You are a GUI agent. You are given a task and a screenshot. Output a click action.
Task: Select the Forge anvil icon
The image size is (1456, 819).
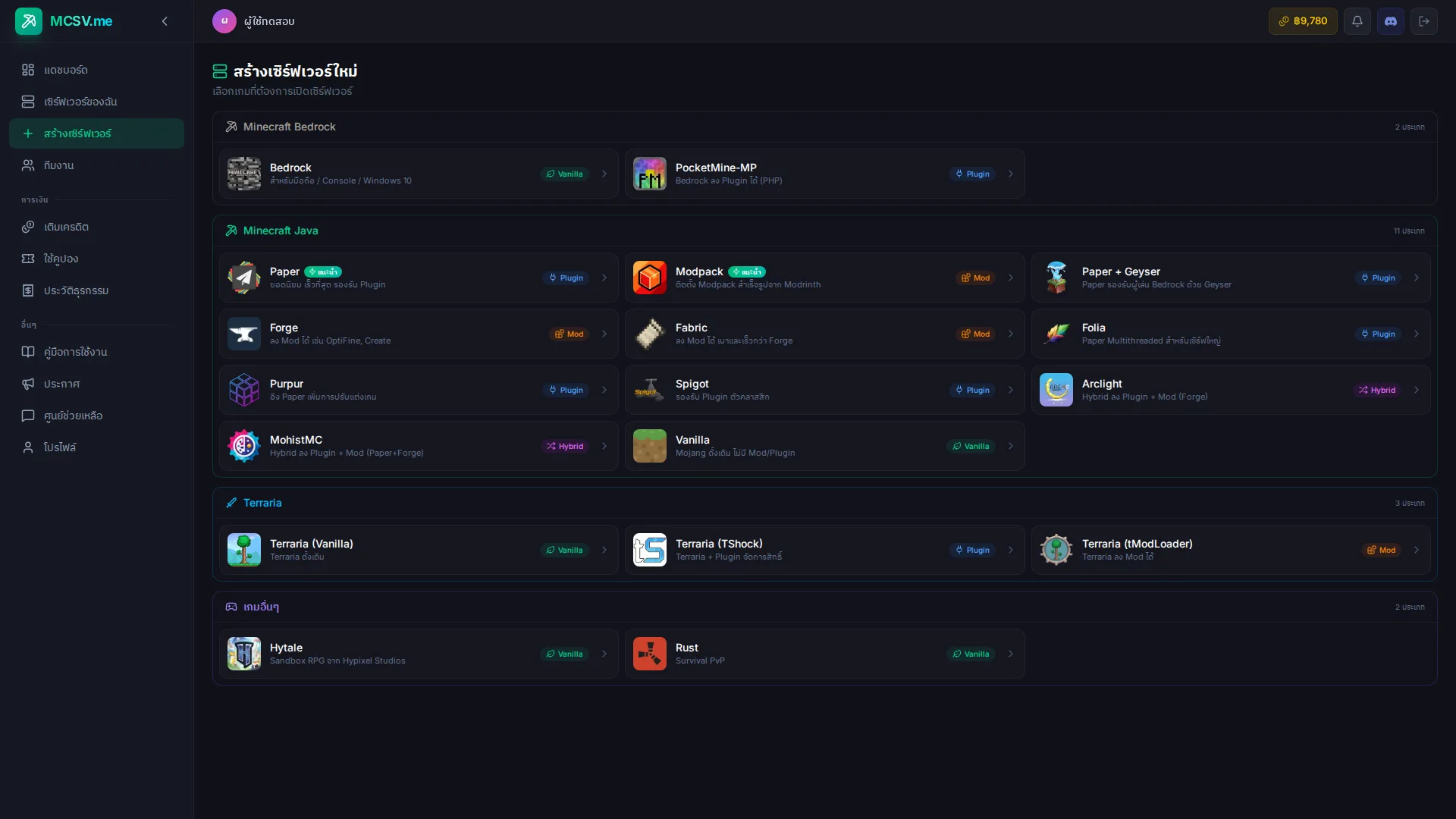tap(244, 334)
